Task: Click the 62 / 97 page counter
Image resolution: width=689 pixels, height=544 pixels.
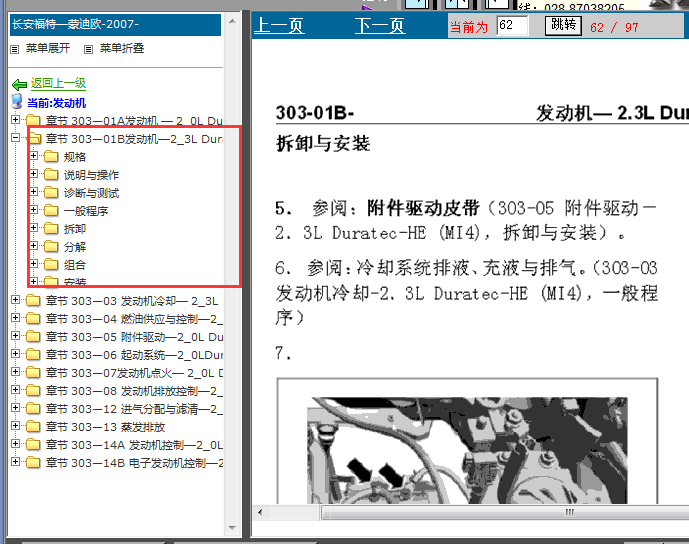Action: (614, 27)
